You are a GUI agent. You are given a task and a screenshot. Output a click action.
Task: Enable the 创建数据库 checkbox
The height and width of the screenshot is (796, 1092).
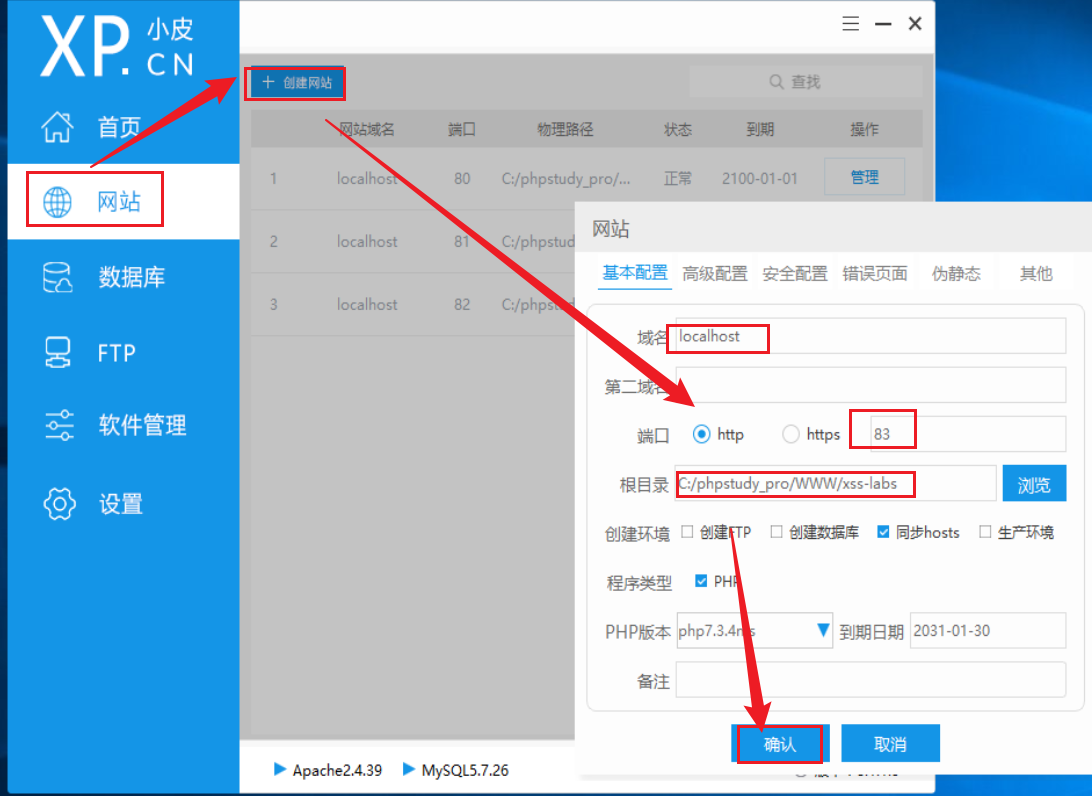point(777,532)
